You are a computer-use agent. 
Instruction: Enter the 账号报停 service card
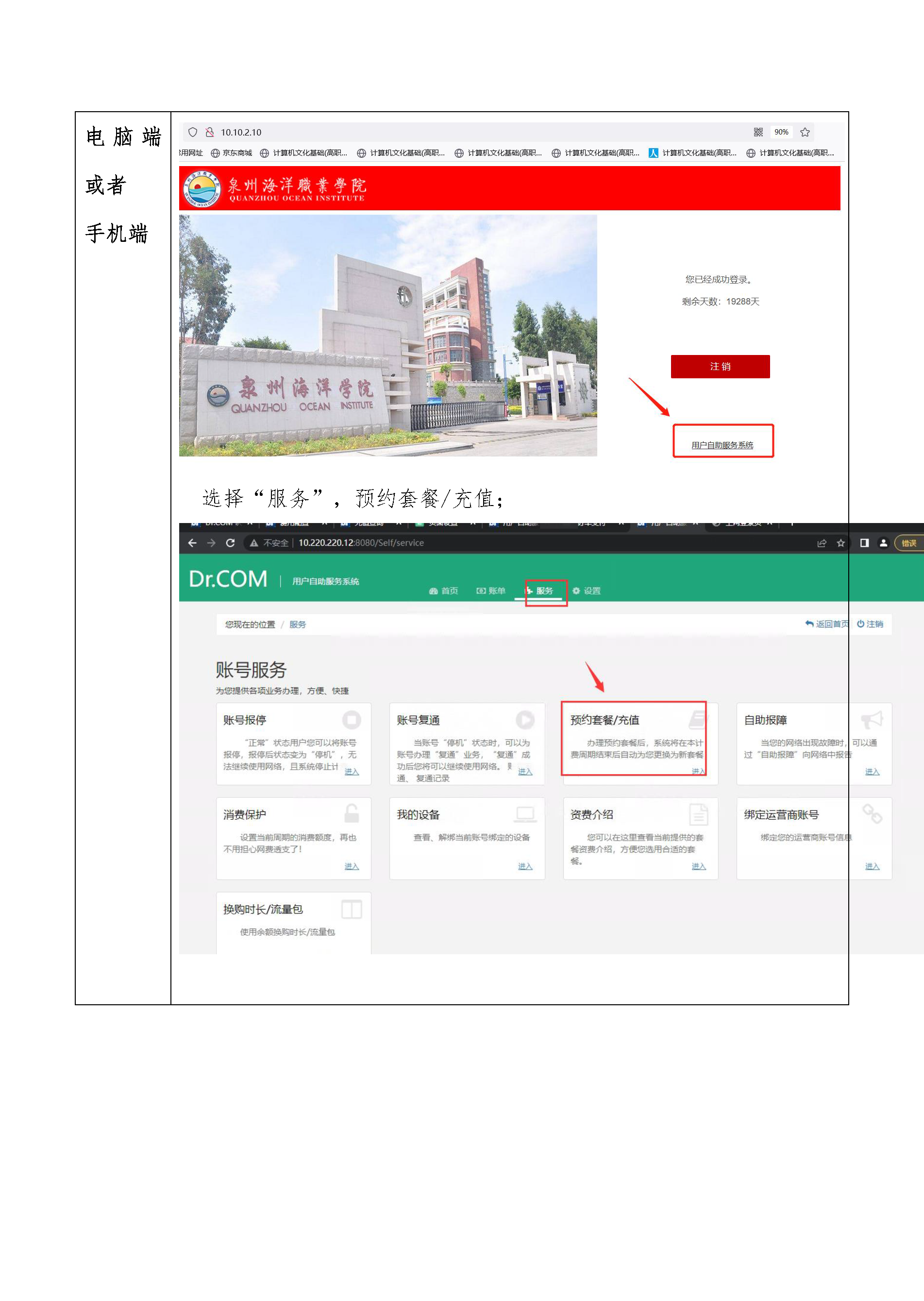[352, 772]
